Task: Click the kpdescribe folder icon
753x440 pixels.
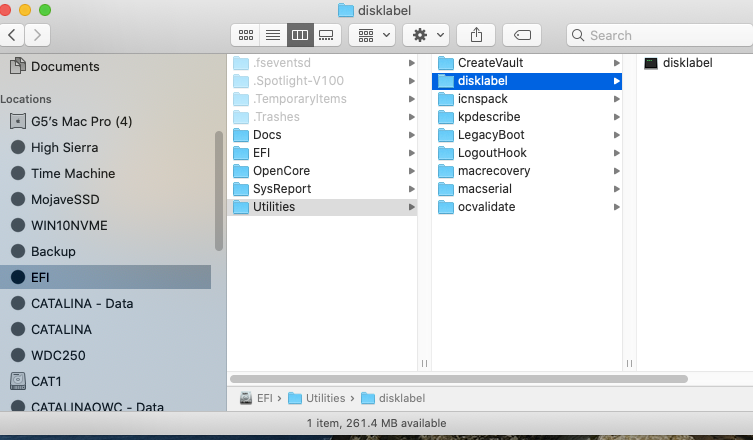Action: click(x=446, y=117)
